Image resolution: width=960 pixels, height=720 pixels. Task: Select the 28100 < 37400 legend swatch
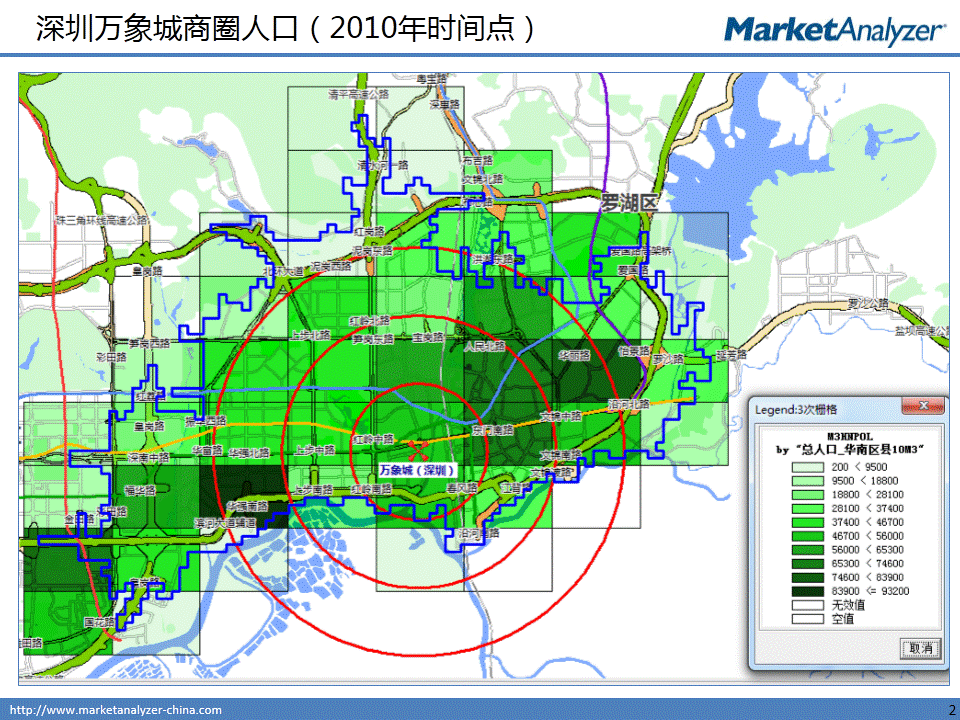point(810,508)
